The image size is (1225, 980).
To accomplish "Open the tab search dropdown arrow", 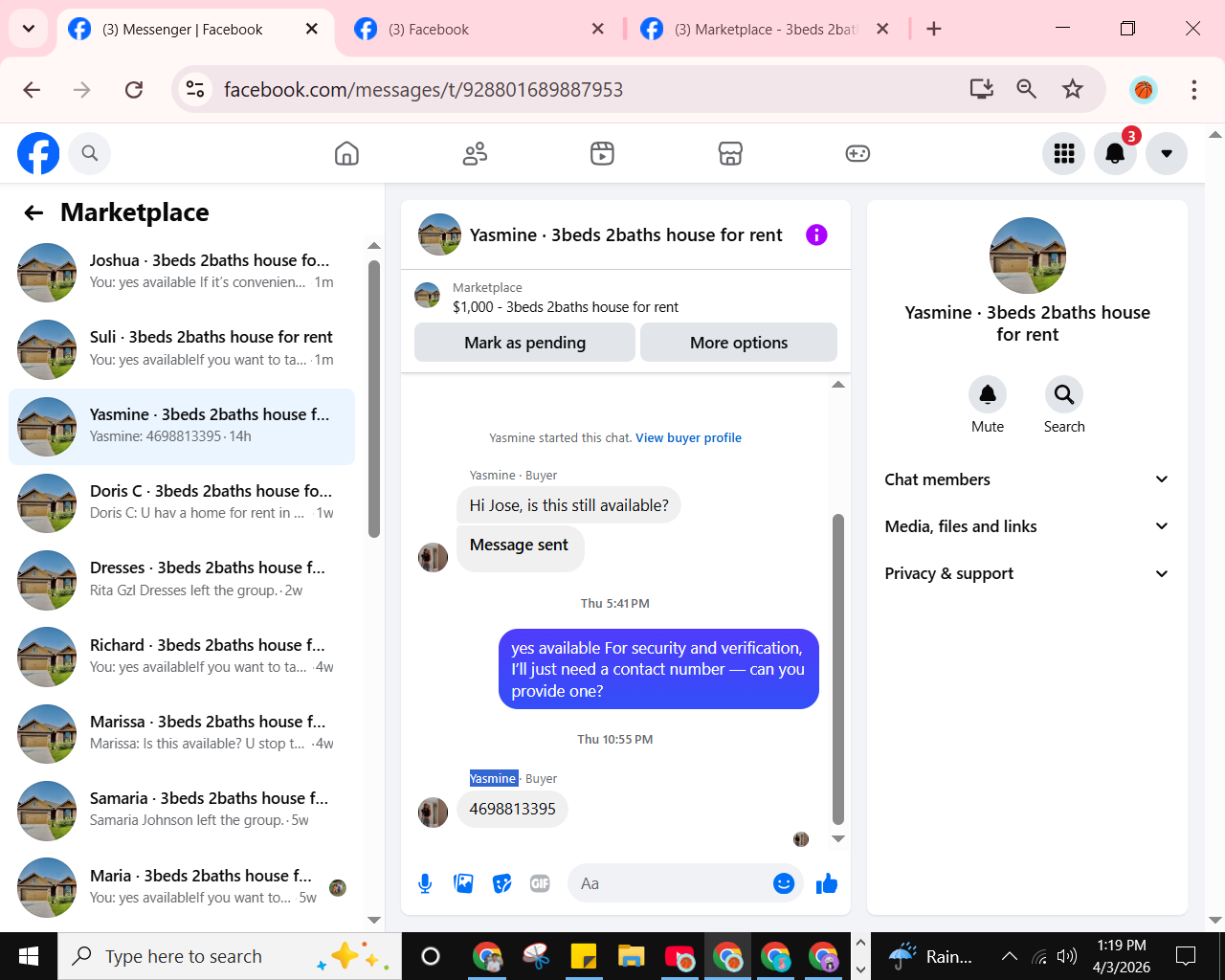I will coord(29,29).
